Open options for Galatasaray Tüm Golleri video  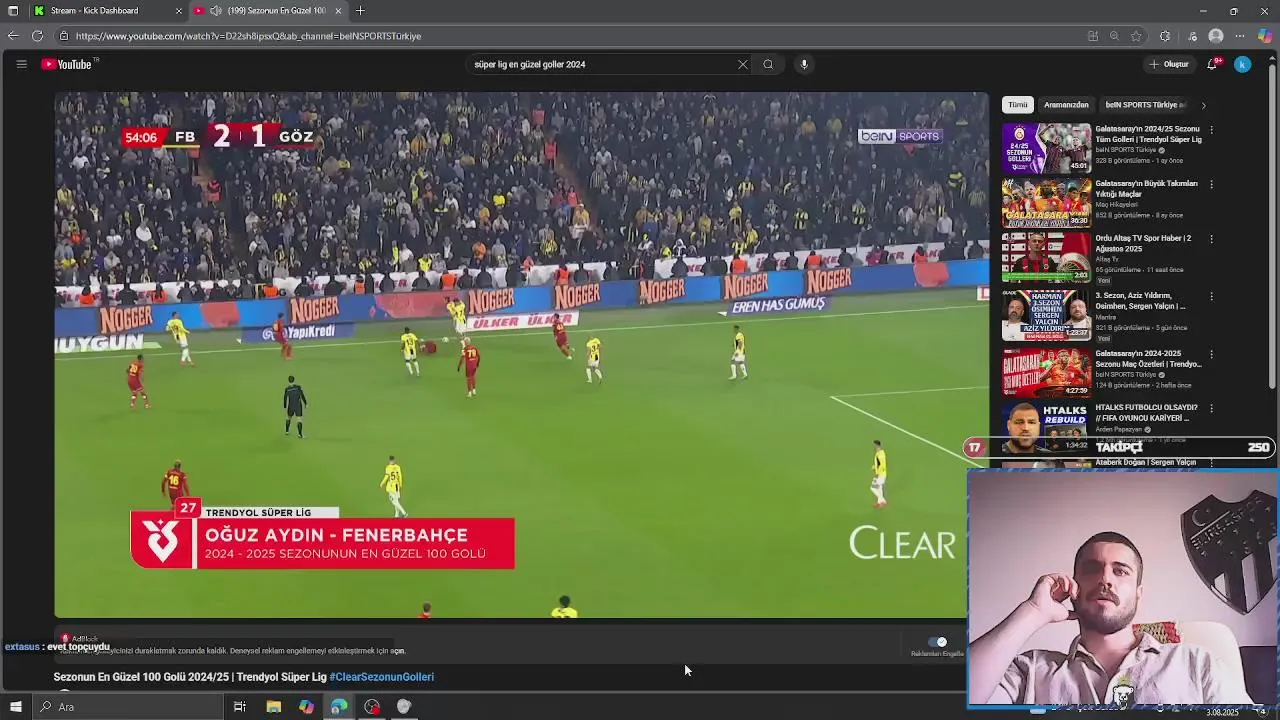pyautogui.click(x=1211, y=130)
